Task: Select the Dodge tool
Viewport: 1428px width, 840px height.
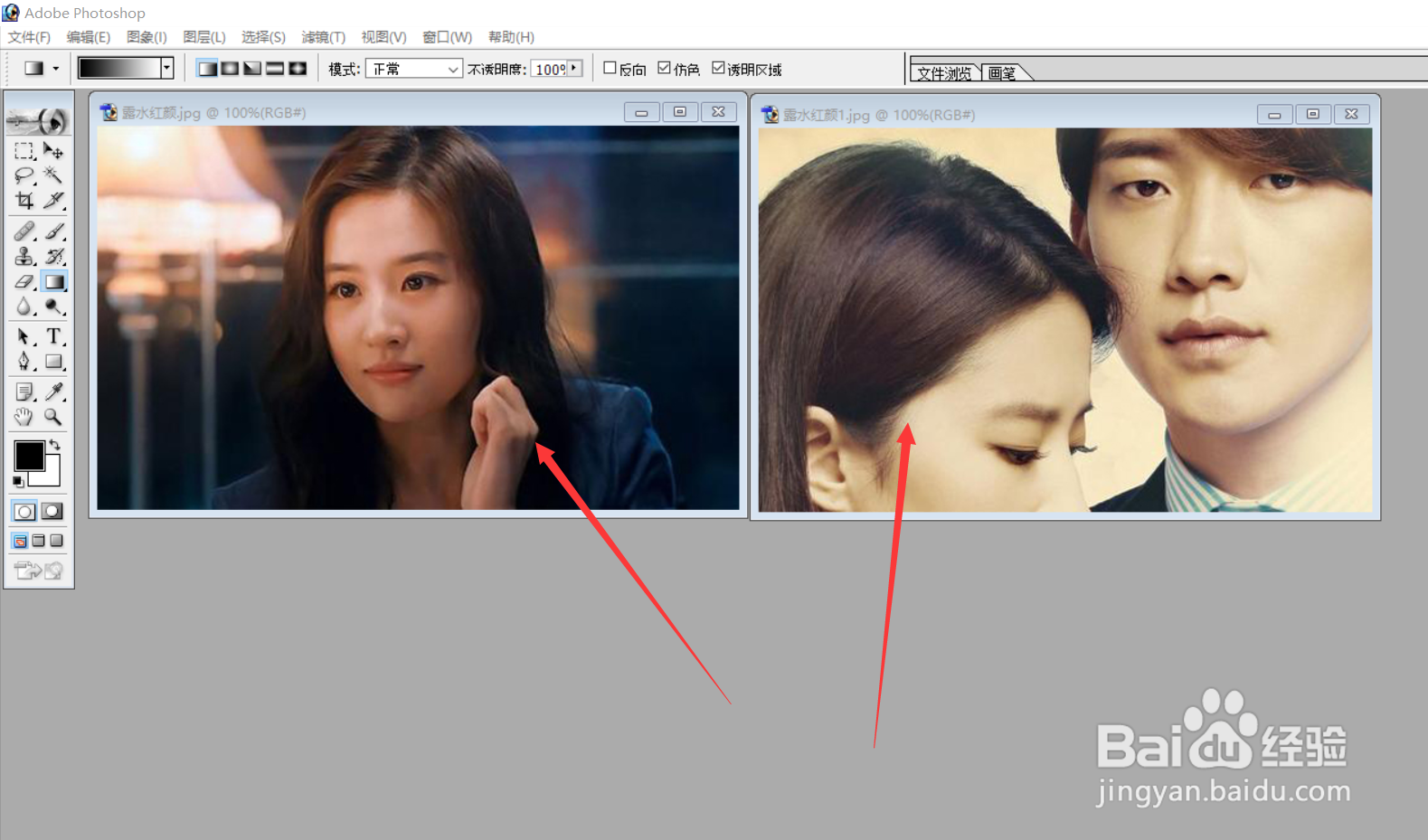Action: (53, 307)
